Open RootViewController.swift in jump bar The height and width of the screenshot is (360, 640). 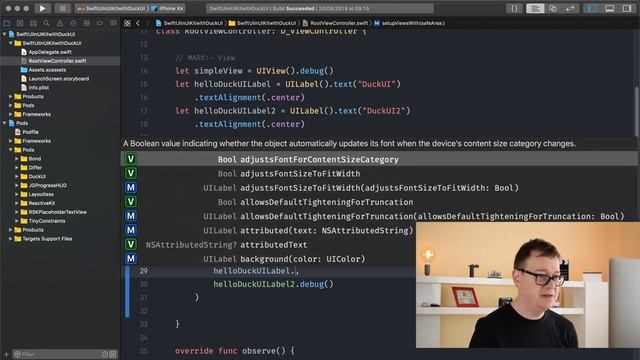point(335,23)
